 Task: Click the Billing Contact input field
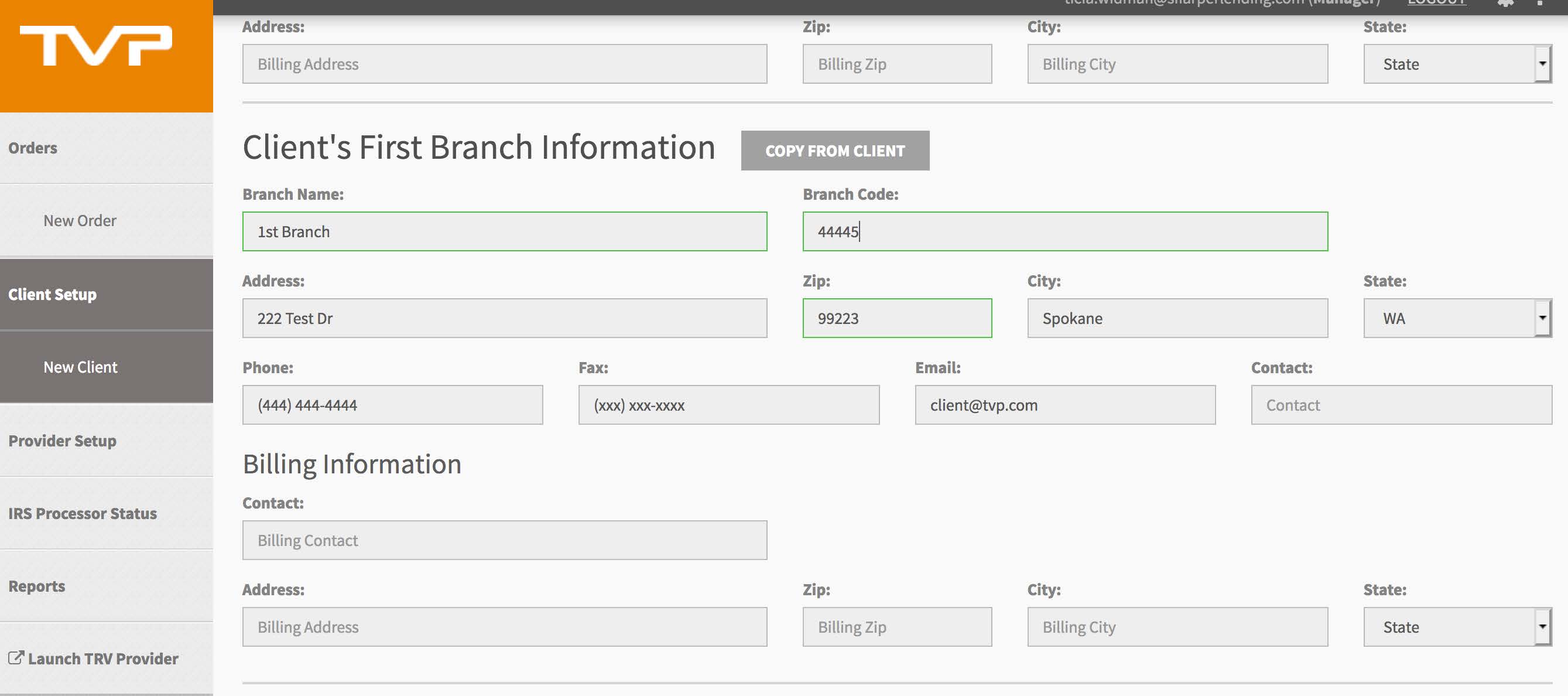coord(504,541)
